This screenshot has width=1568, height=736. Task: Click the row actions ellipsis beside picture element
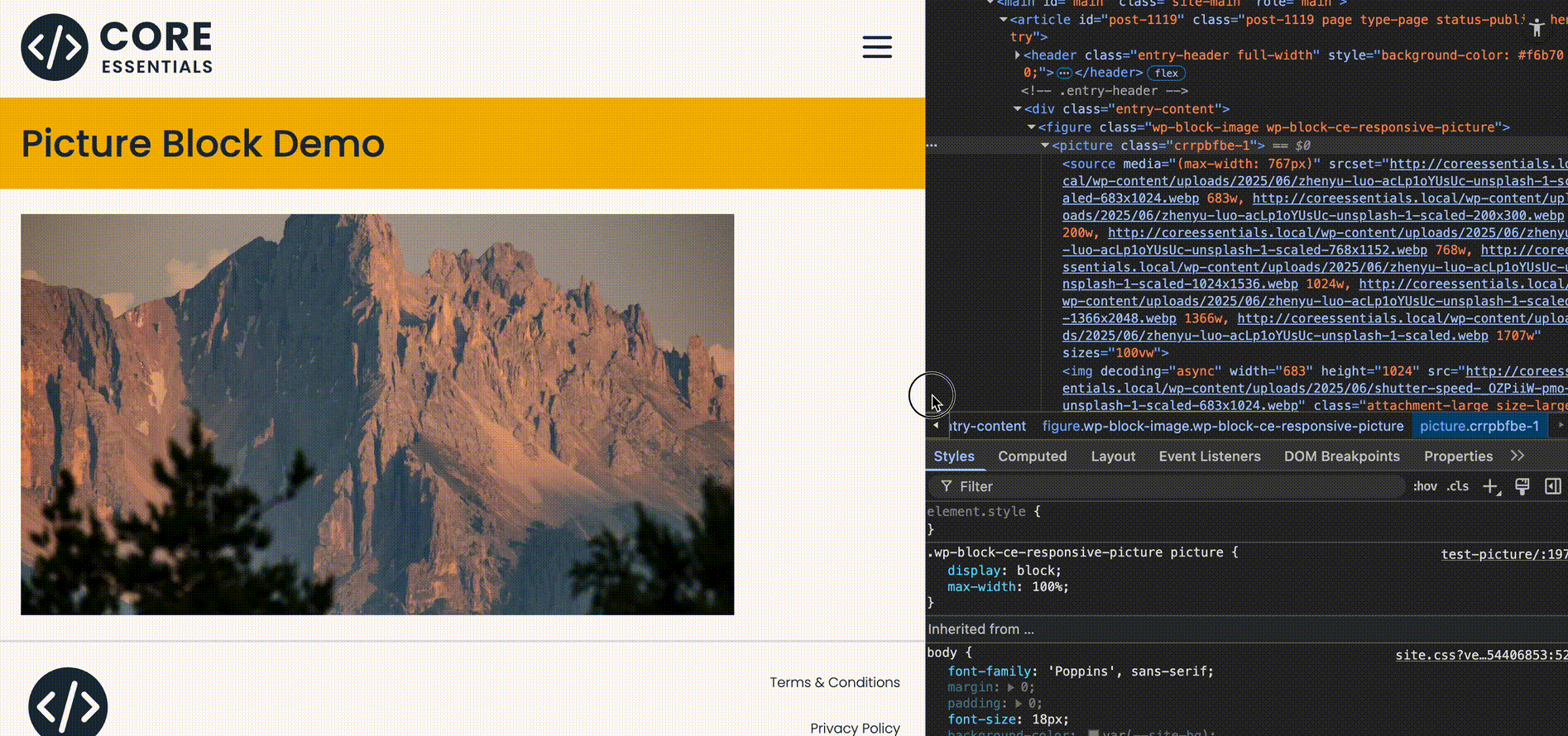point(932,146)
